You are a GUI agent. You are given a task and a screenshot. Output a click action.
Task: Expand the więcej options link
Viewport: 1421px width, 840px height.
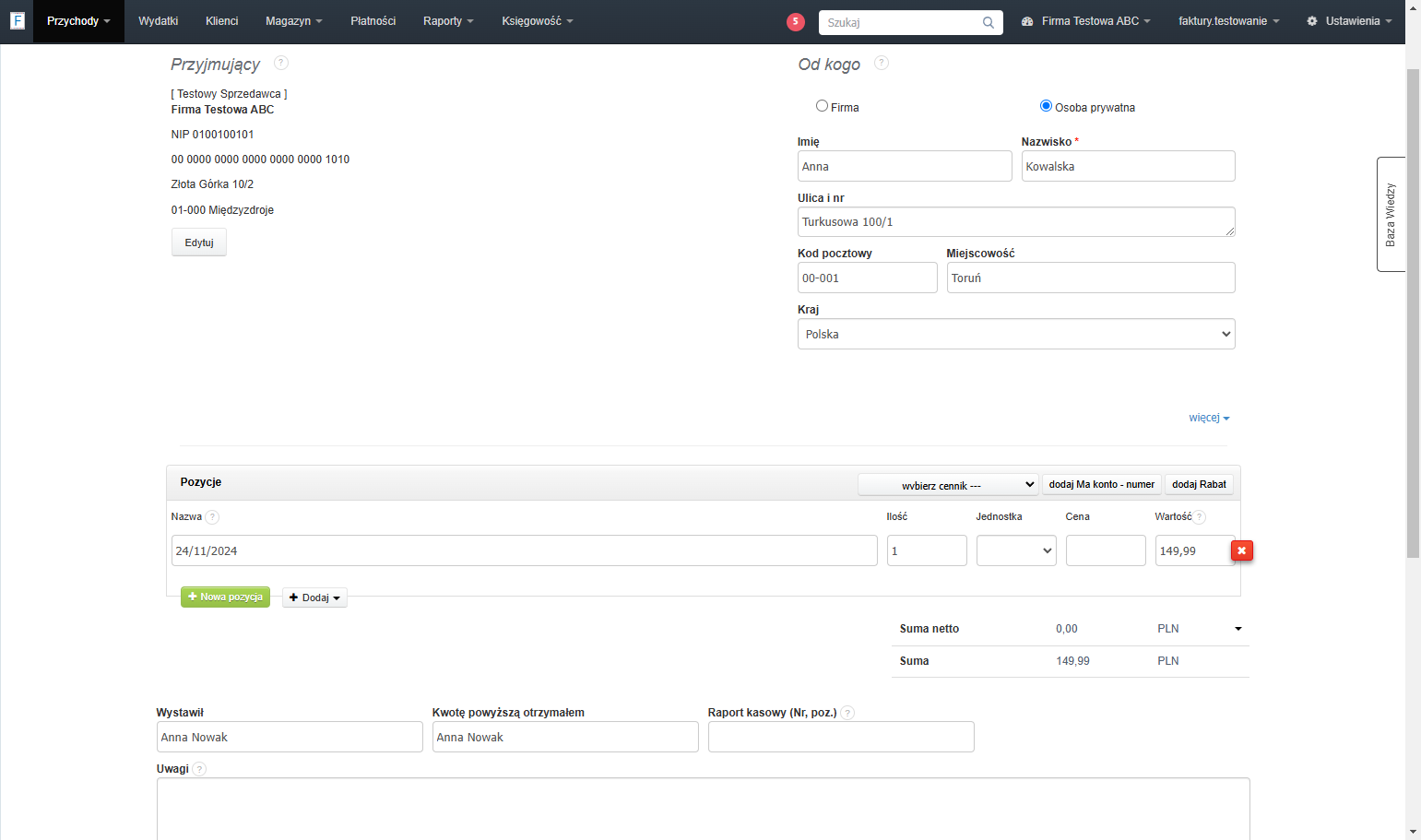click(x=1209, y=418)
